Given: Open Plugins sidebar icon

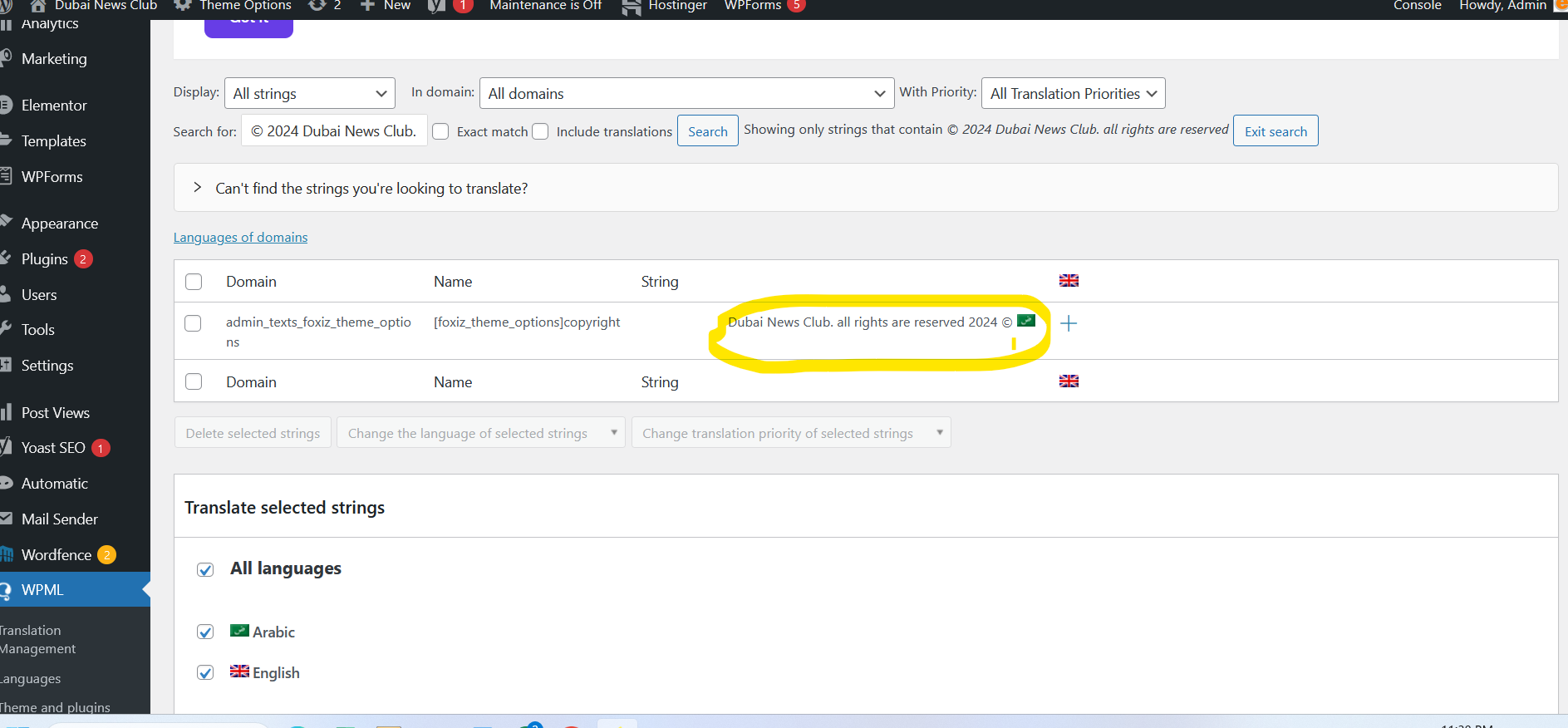Looking at the screenshot, I should point(5,258).
